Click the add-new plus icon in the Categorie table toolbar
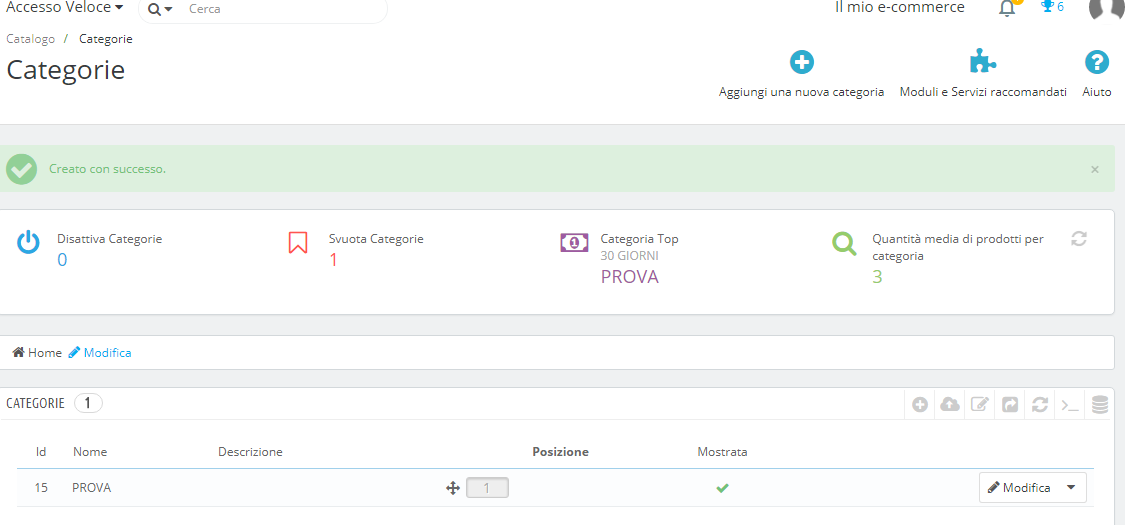 pos(921,405)
